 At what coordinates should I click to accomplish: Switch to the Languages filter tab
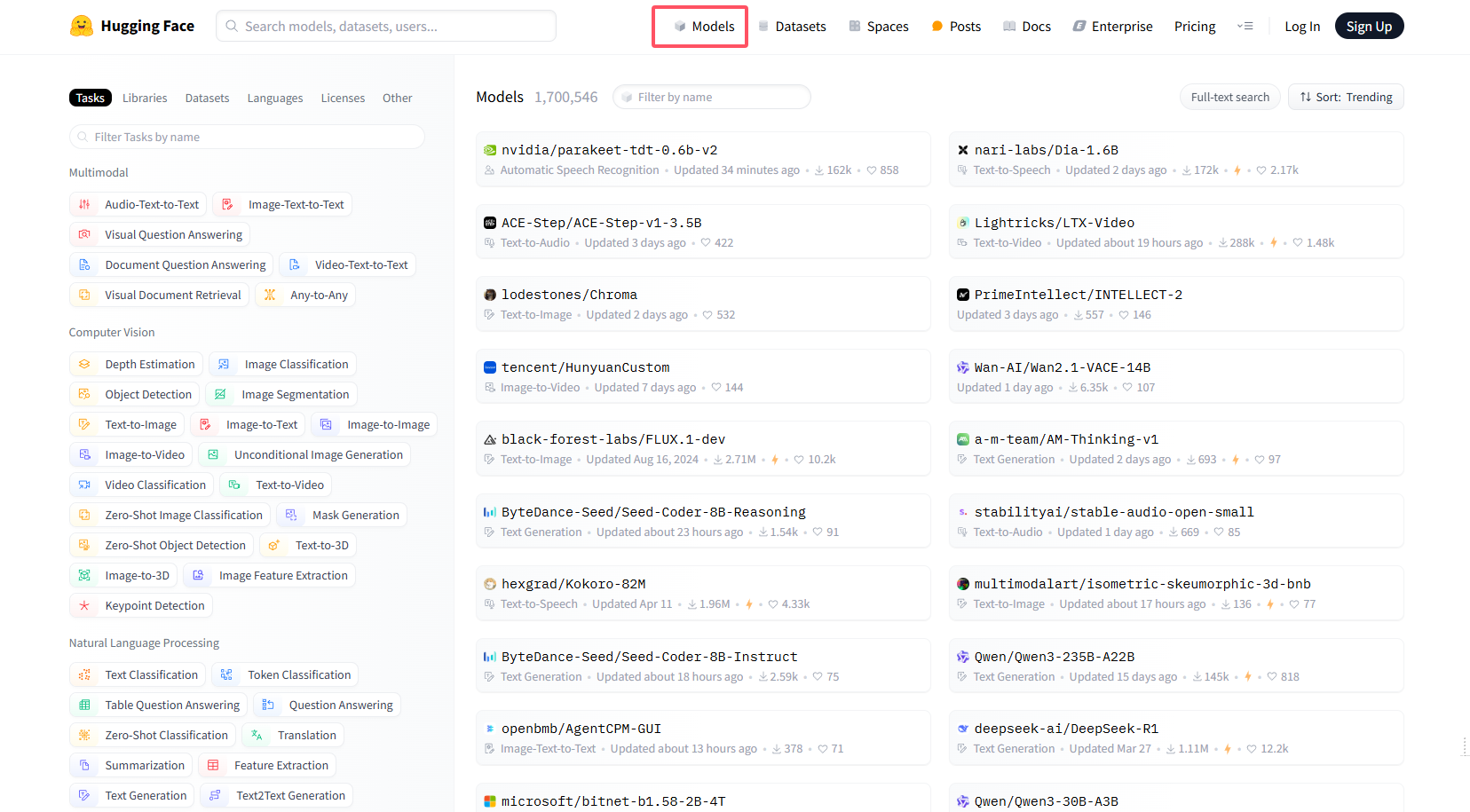275,98
